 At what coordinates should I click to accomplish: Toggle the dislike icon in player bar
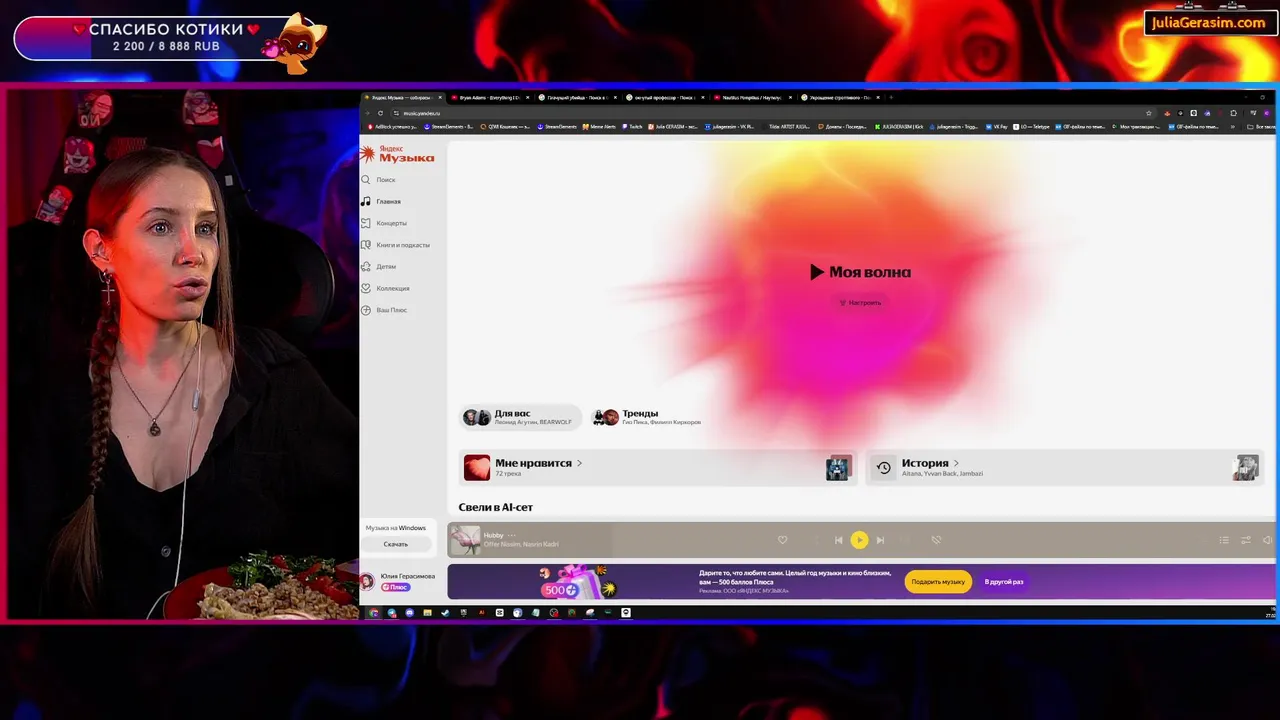[x=936, y=540]
